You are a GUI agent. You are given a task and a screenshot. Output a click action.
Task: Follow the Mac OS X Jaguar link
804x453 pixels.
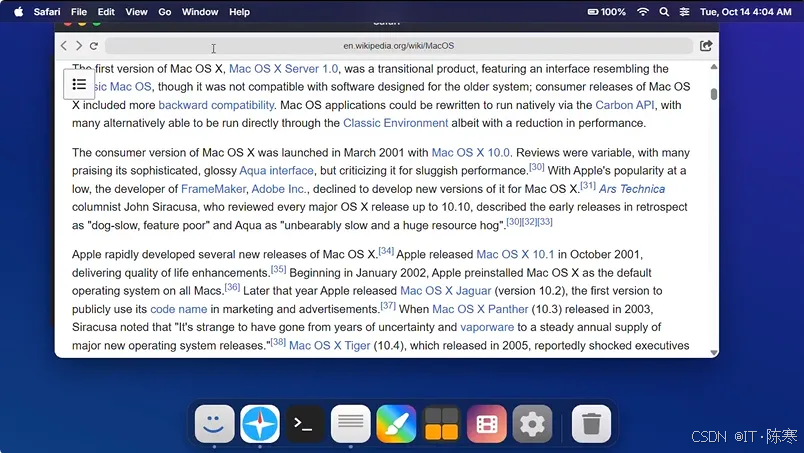pos(446,291)
